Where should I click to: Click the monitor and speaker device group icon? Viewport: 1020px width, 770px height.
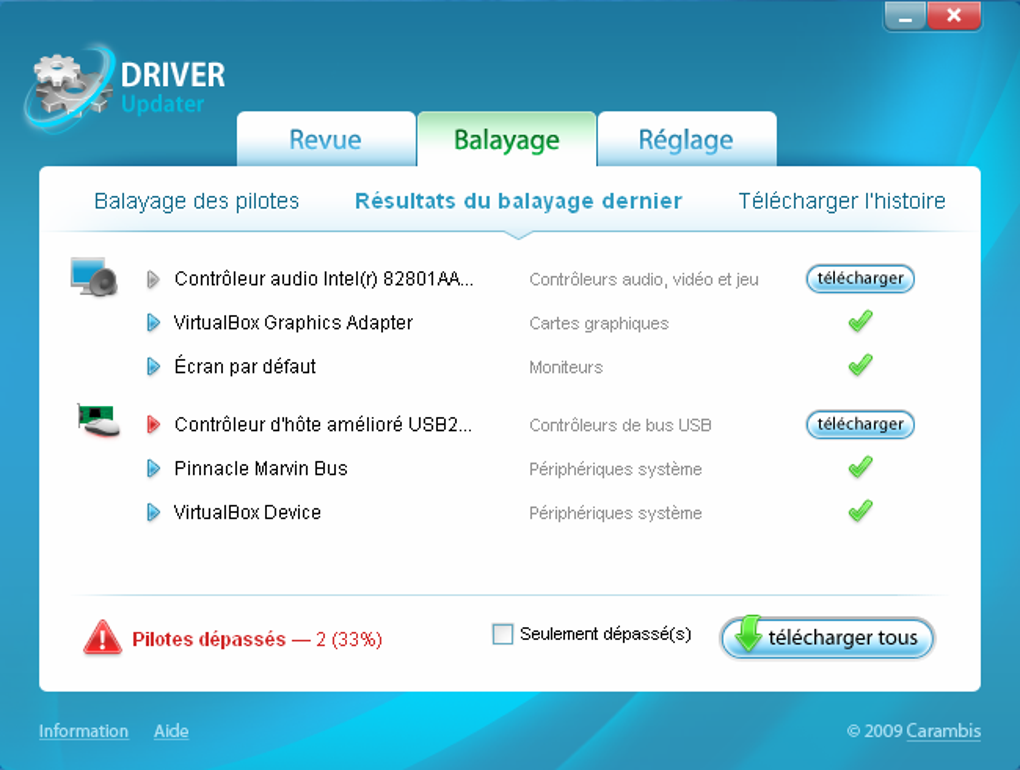point(94,277)
